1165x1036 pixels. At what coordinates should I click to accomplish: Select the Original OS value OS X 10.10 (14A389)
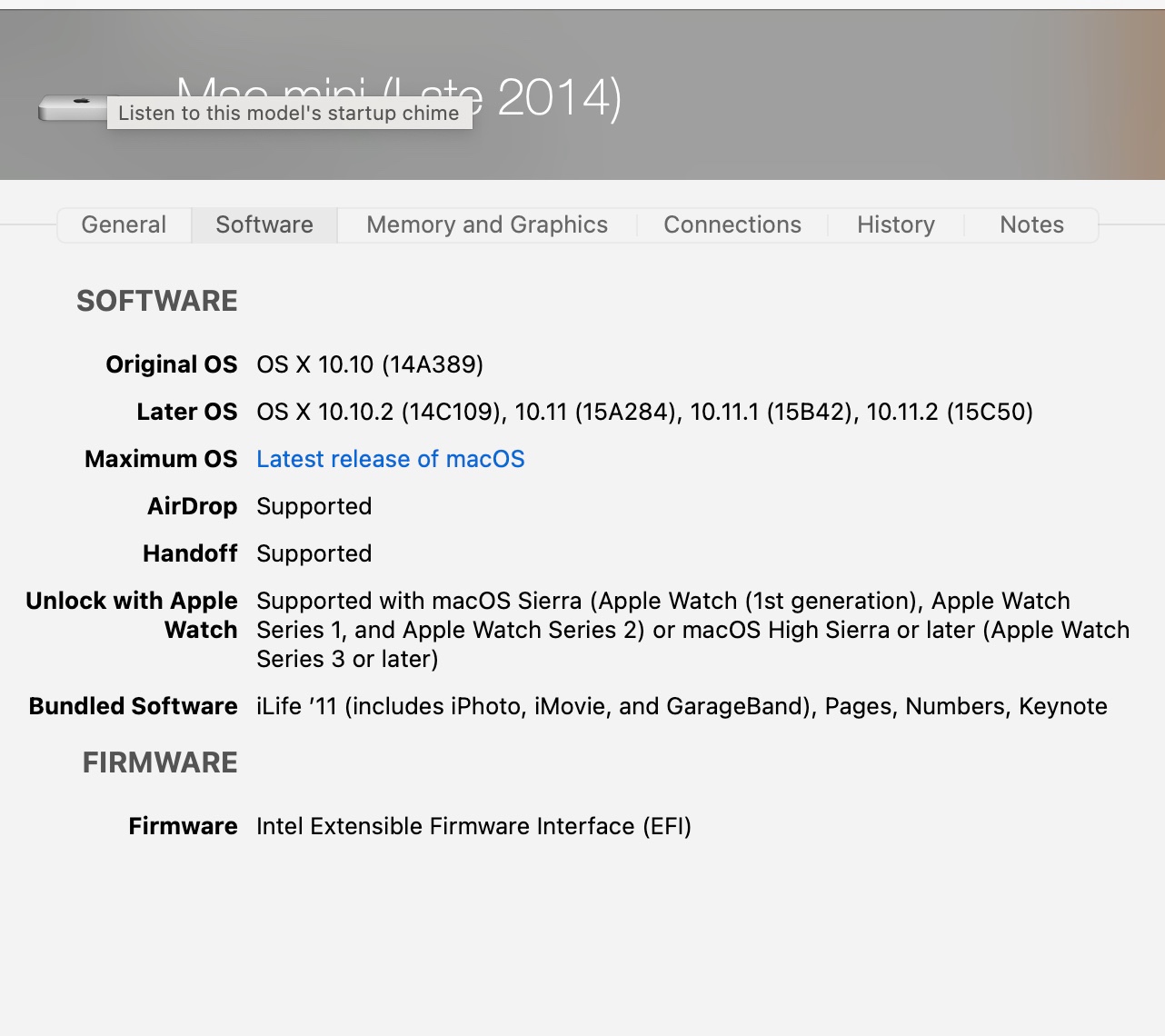pyautogui.click(x=370, y=364)
